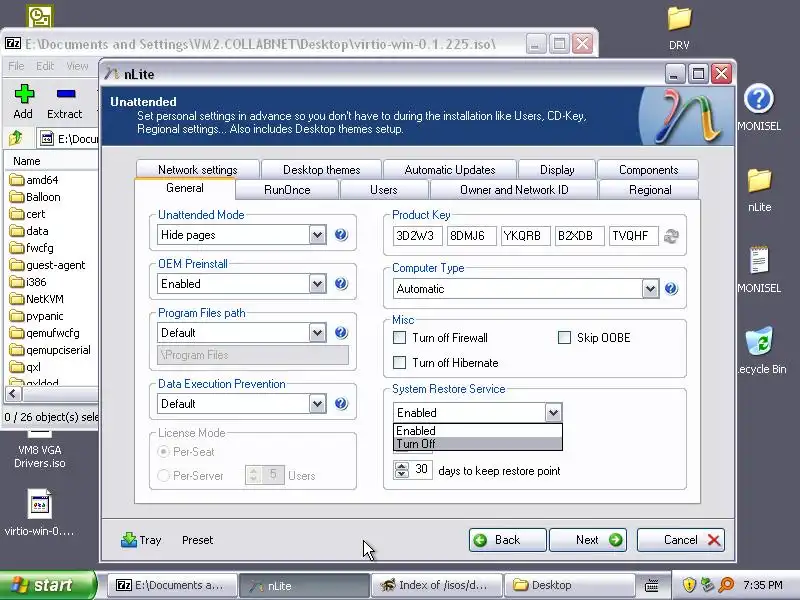Select the Per-Seat radio button
The image size is (800, 600).
click(x=163, y=452)
